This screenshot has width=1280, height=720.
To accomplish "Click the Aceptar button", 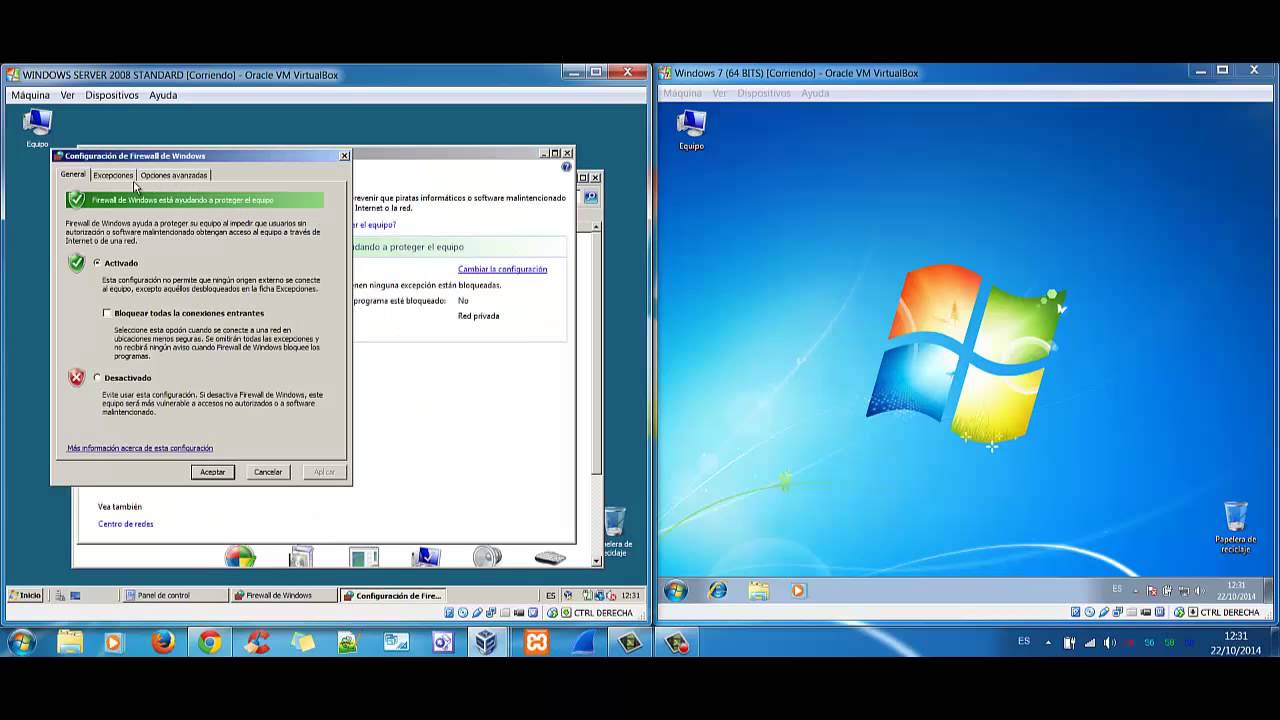I will [x=213, y=472].
